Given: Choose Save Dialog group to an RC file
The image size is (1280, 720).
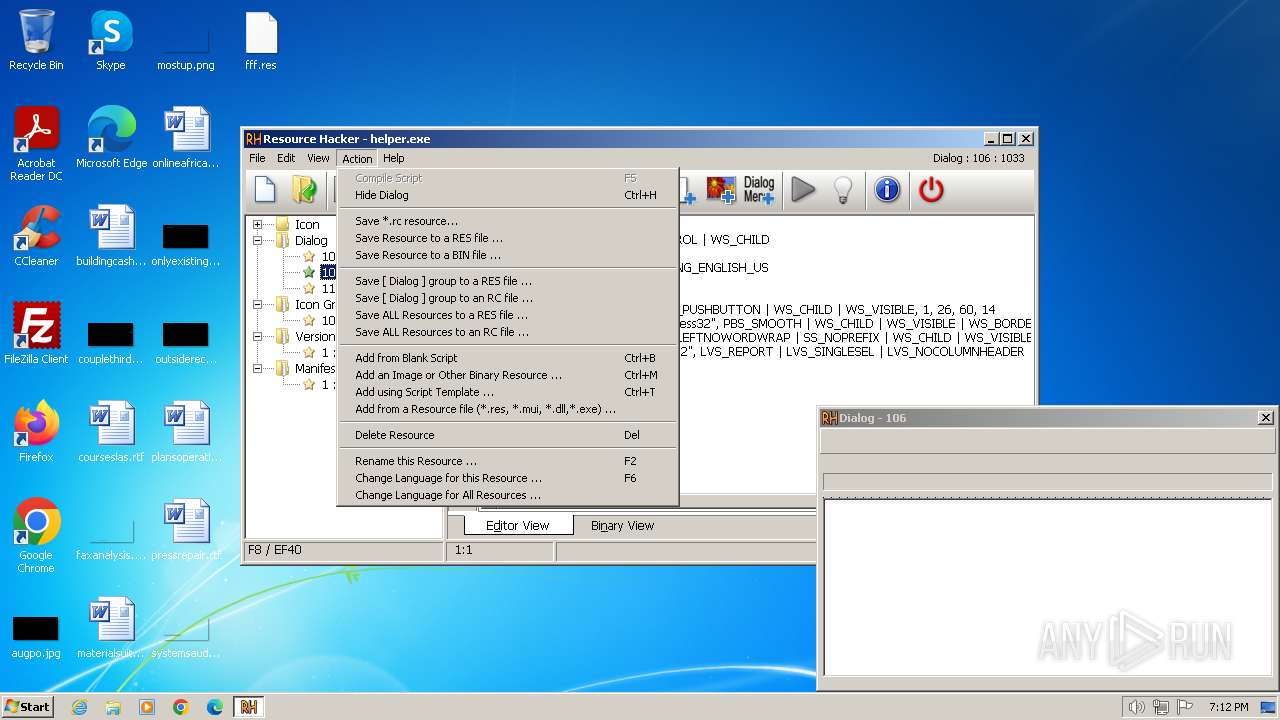Looking at the screenshot, I should coord(508,298).
